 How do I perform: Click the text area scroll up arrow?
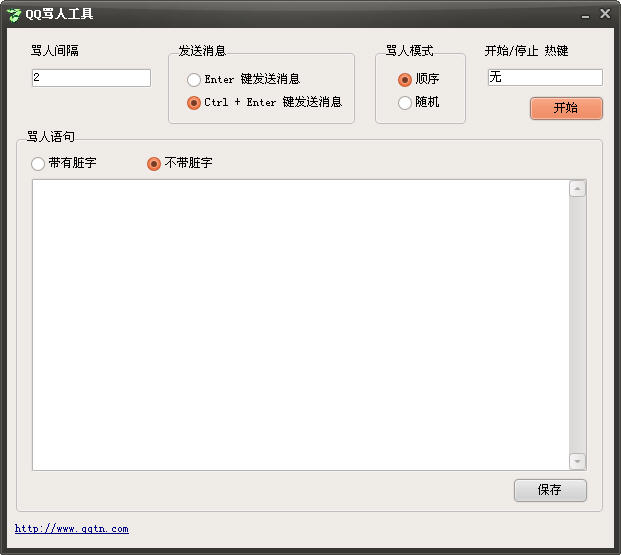(x=577, y=189)
